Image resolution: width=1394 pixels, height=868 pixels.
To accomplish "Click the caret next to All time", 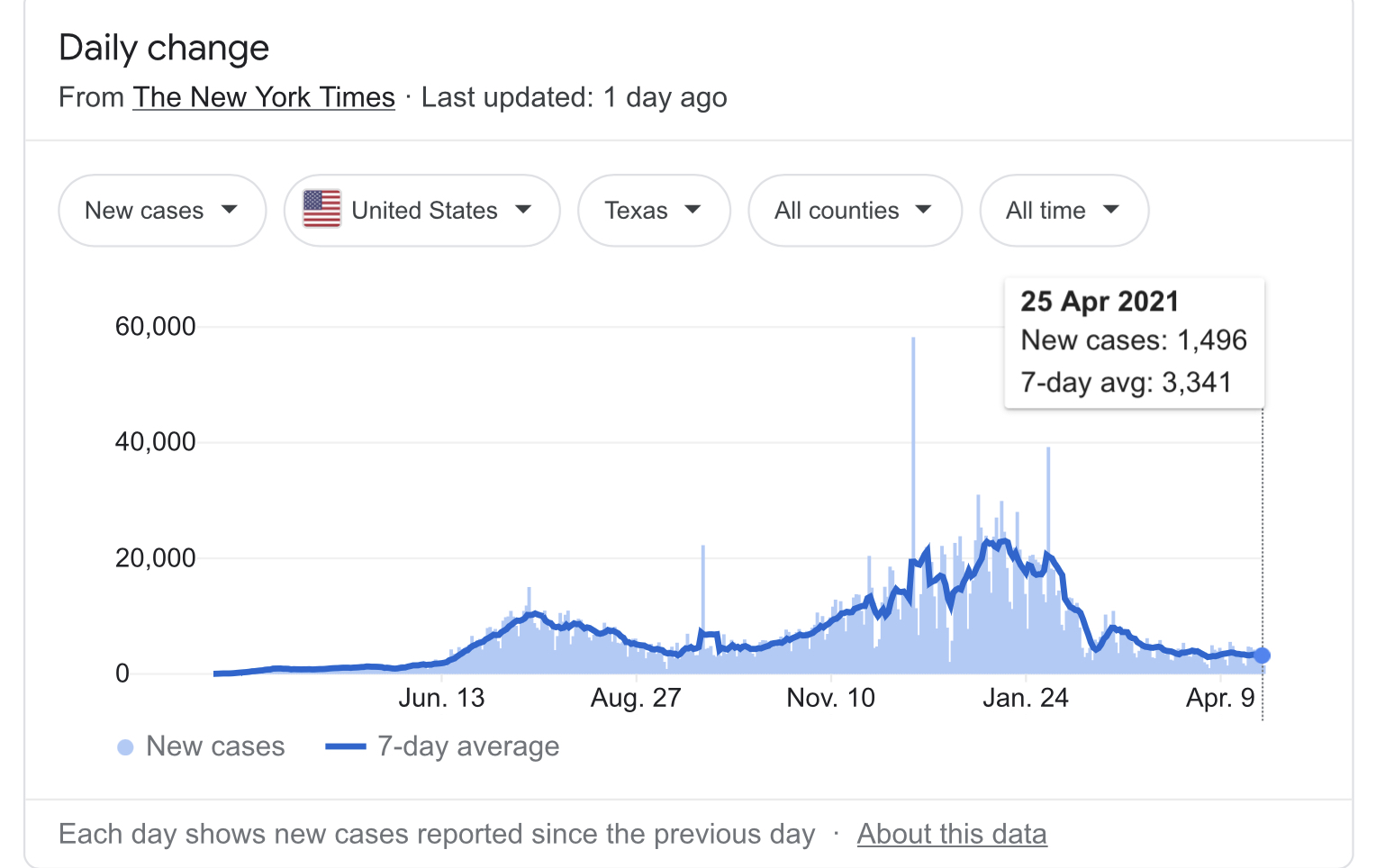I will (x=1111, y=210).
